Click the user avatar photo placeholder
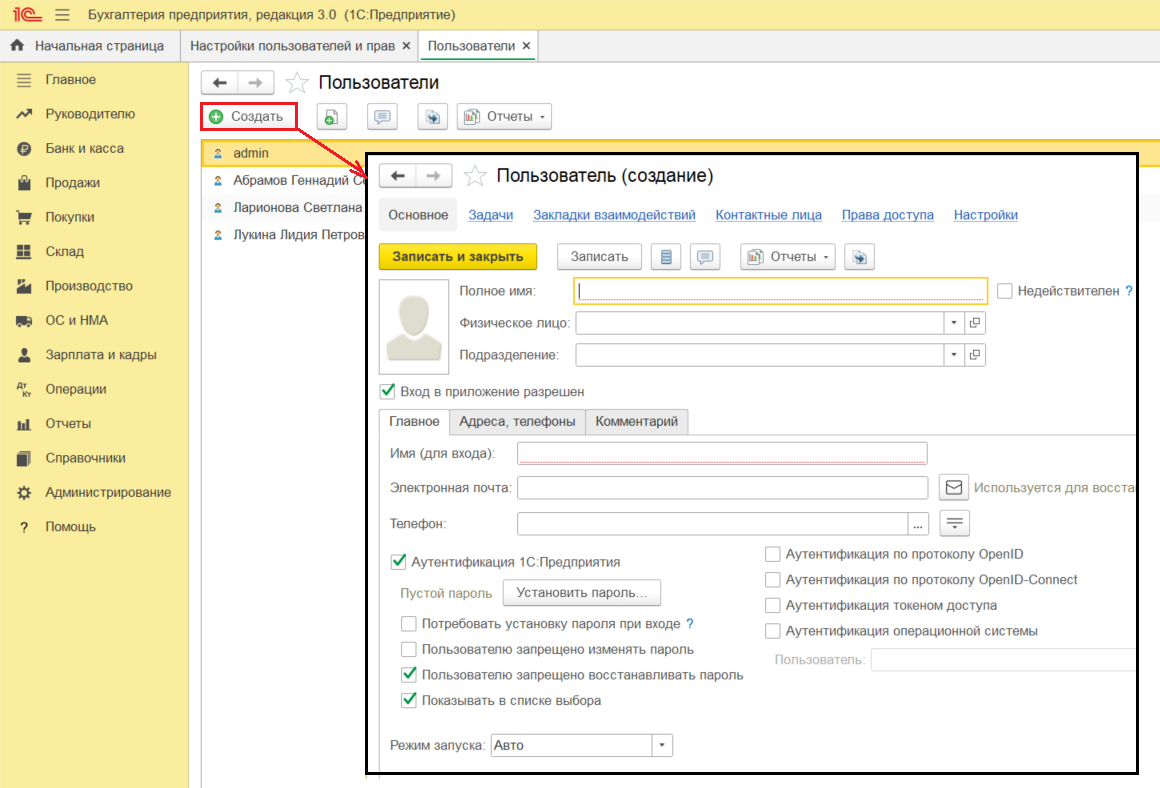This screenshot has height=788, width=1160. tap(414, 327)
